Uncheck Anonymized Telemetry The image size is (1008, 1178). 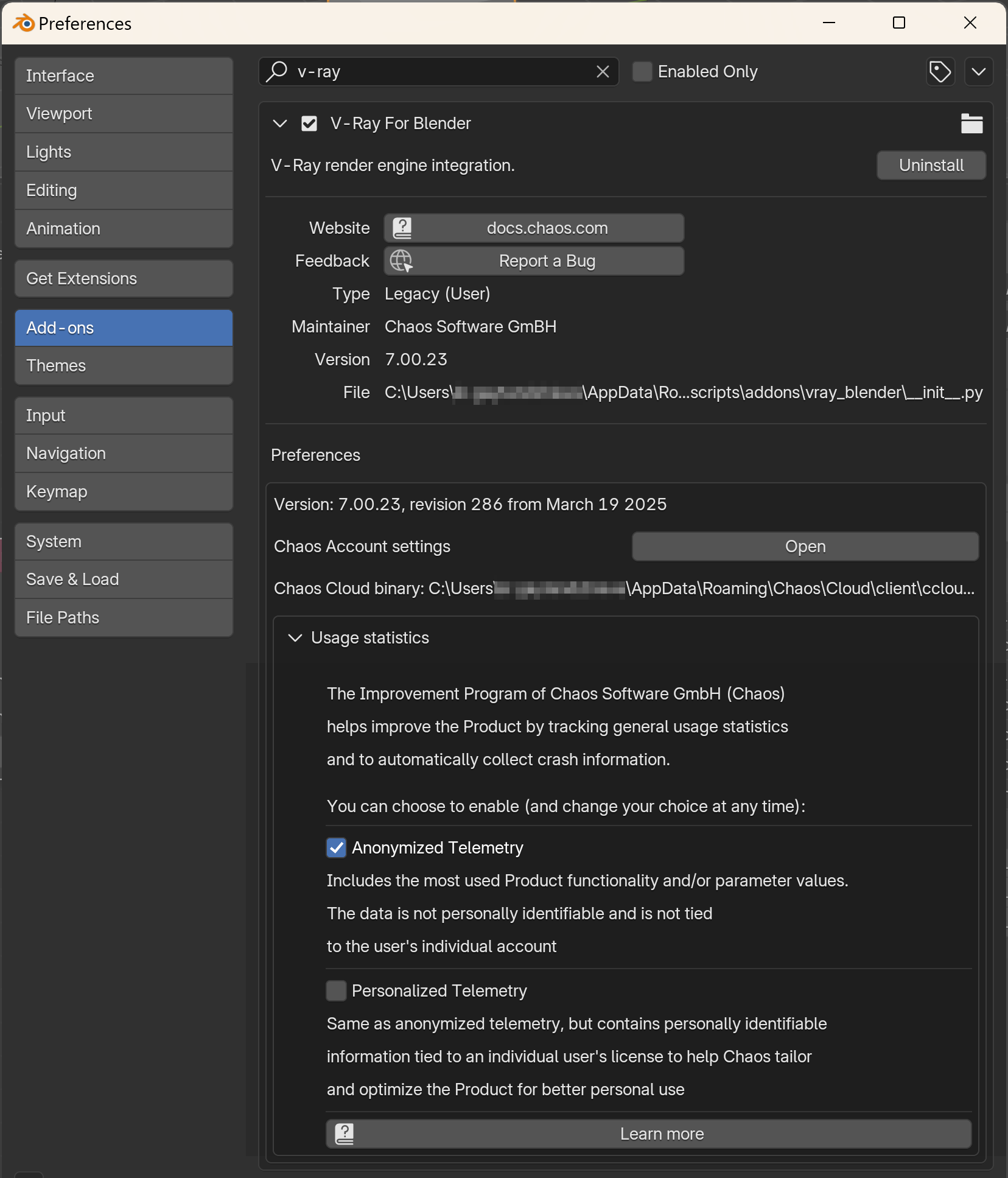coord(337,848)
